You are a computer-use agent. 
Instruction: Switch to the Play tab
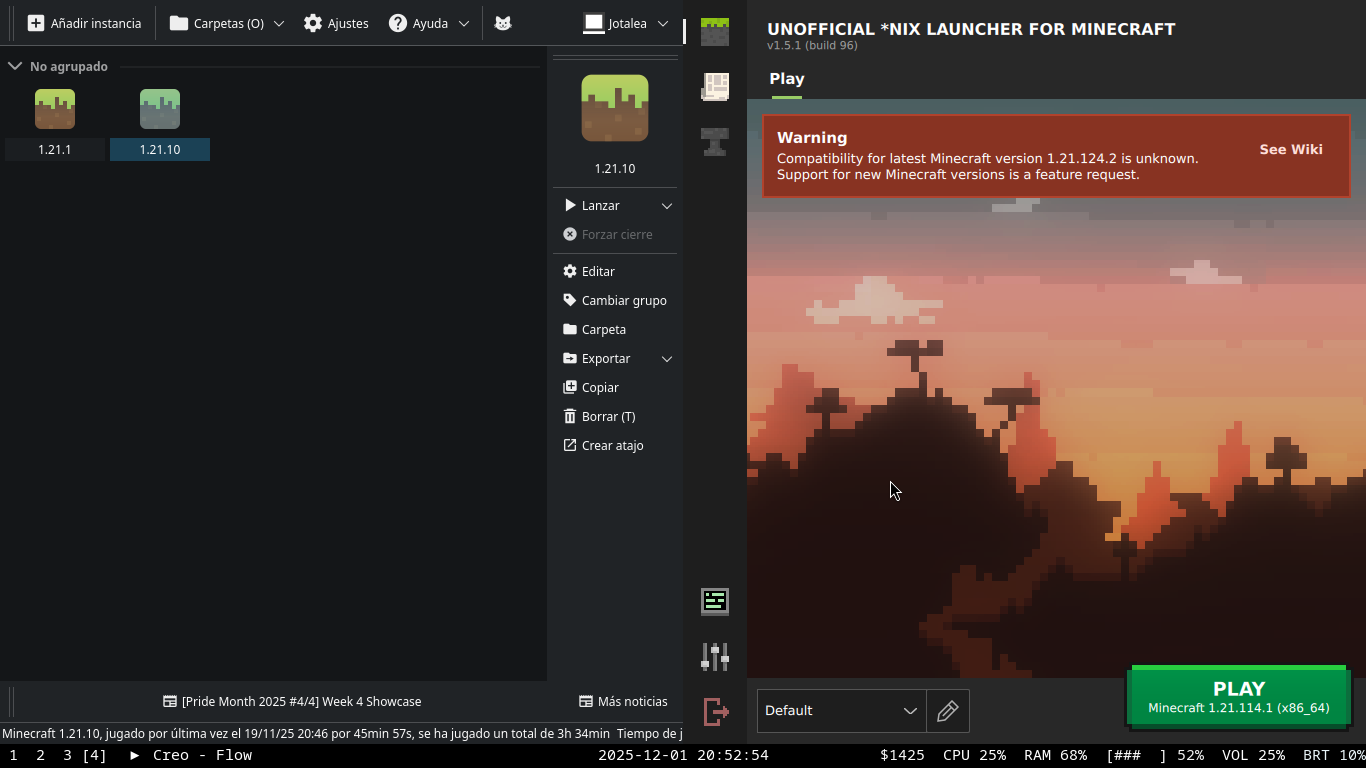pos(787,79)
